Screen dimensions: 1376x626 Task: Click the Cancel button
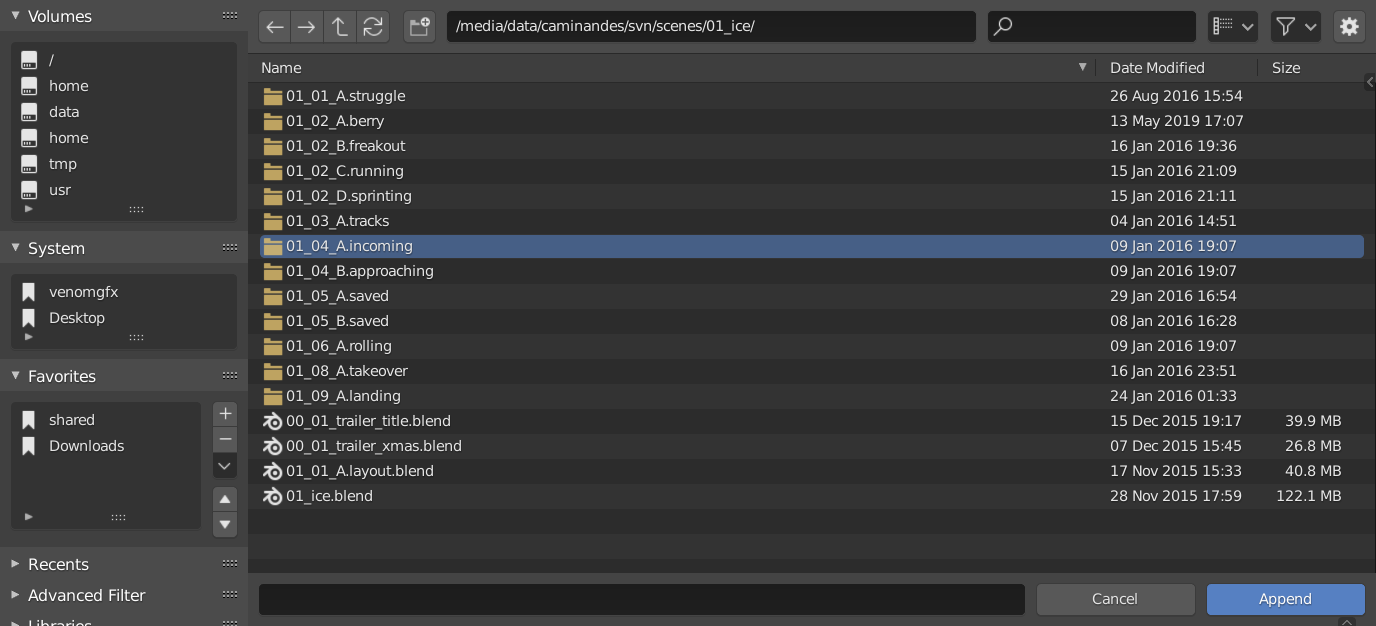coord(1115,599)
